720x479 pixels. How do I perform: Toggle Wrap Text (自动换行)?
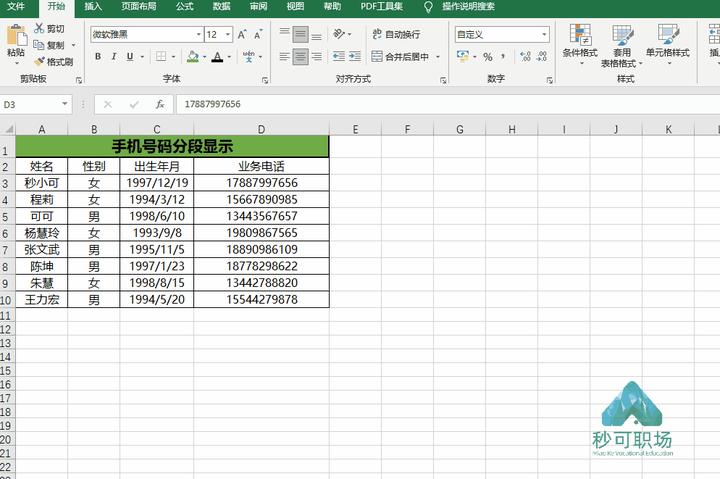(396, 34)
